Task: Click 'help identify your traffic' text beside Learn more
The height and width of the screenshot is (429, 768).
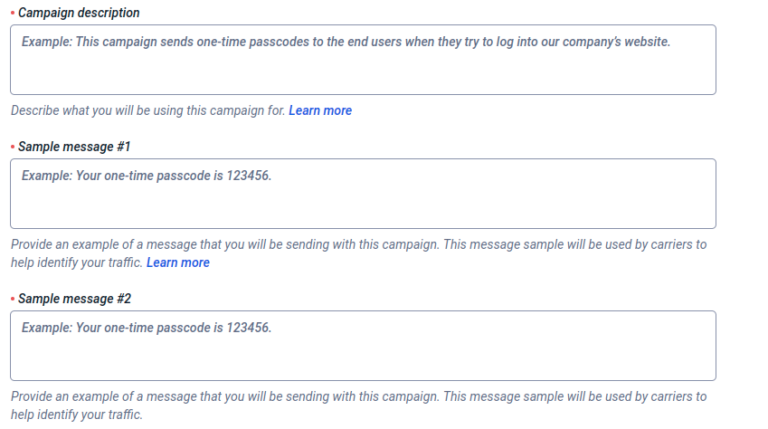Action: (76, 262)
